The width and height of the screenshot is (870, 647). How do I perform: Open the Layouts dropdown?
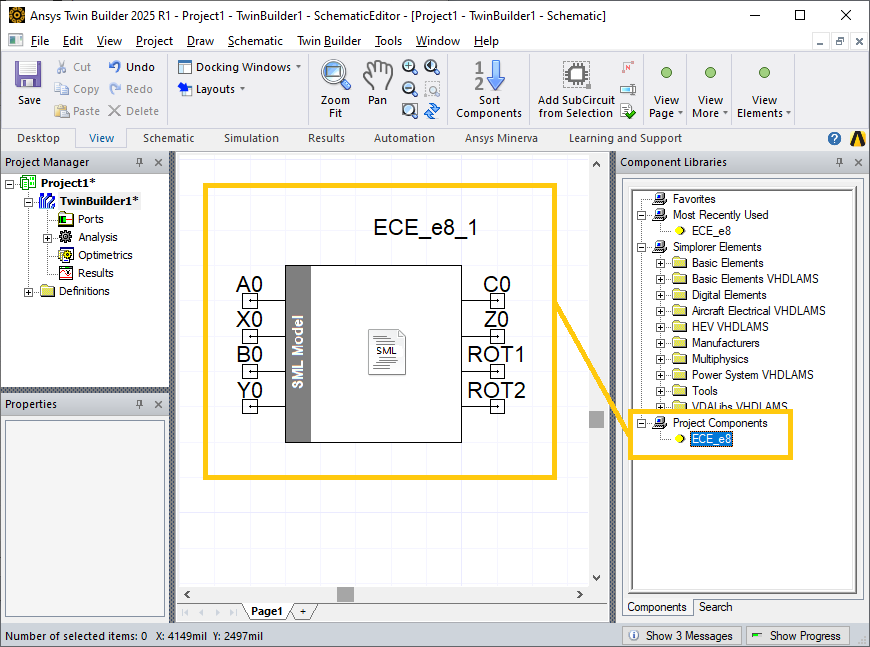coord(211,89)
